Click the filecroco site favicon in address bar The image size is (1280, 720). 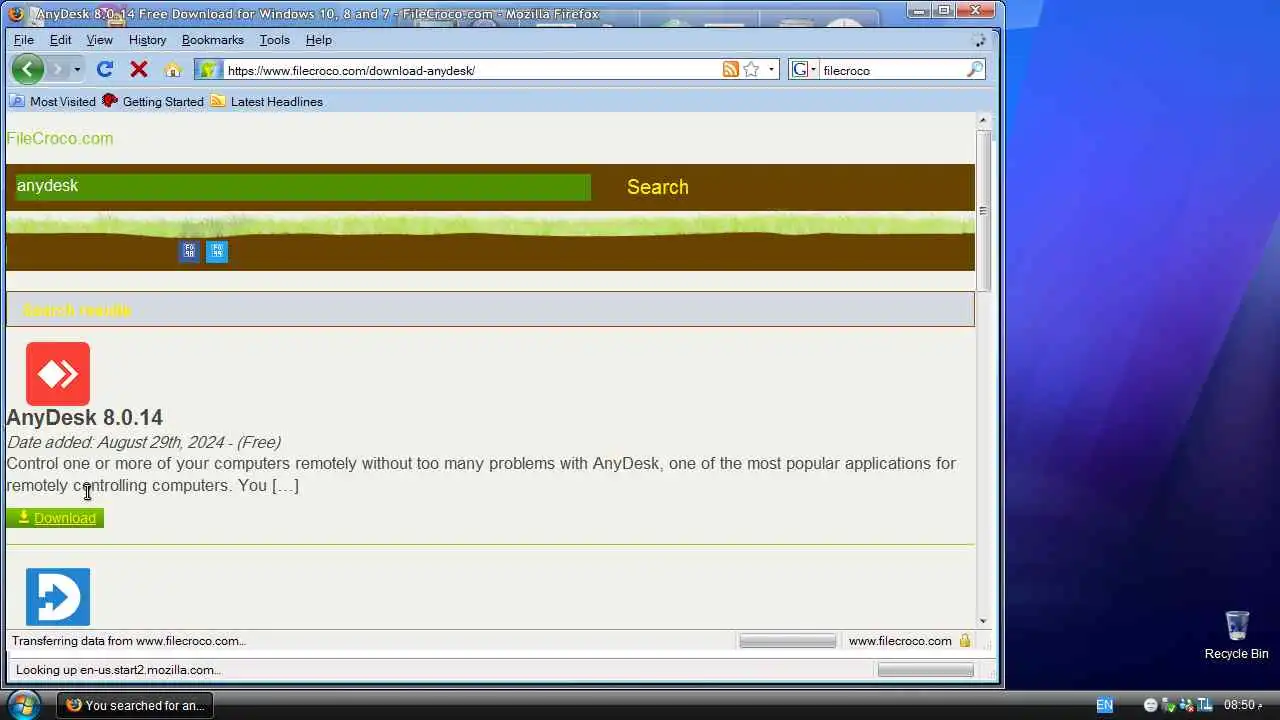(209, 70)
